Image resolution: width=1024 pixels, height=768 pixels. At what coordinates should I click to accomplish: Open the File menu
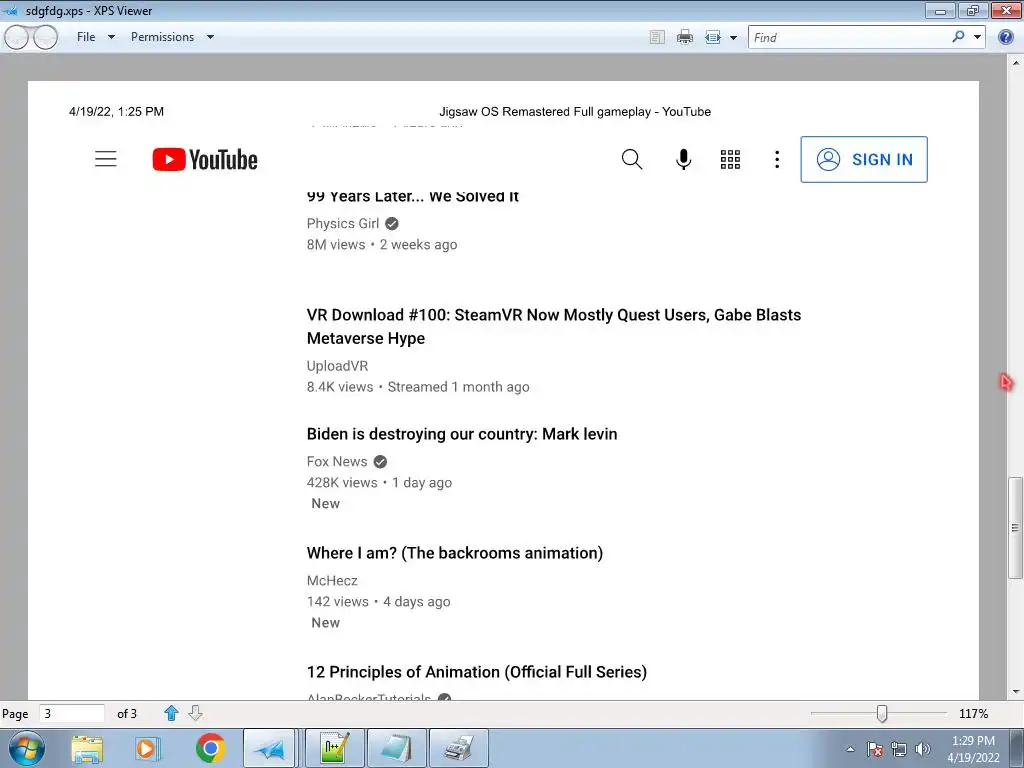[86, 37]
